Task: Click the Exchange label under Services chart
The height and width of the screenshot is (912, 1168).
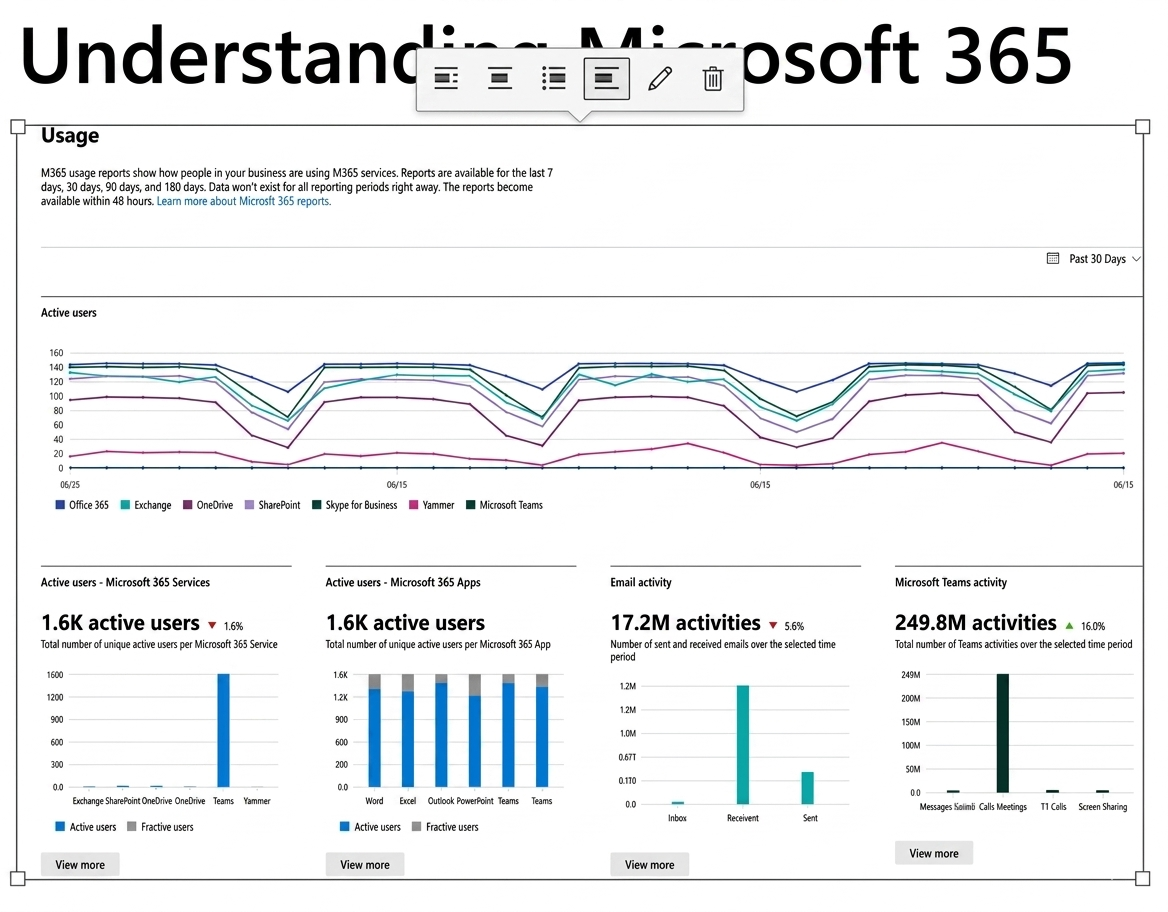Action: point(88,801)
